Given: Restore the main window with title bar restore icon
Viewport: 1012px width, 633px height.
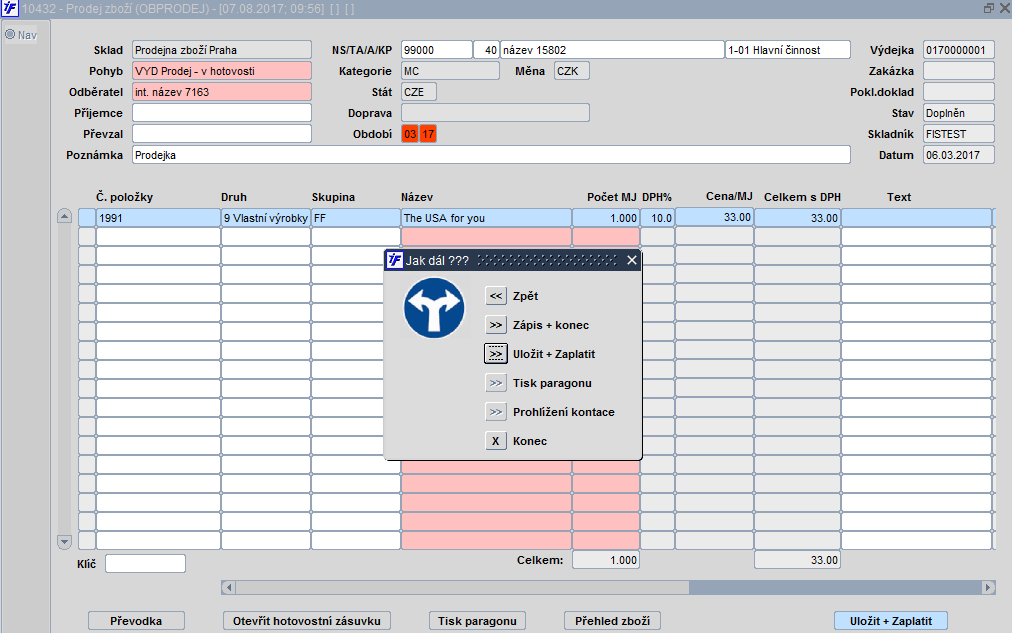Looking at the screenshot, I should tap(988, 8).
